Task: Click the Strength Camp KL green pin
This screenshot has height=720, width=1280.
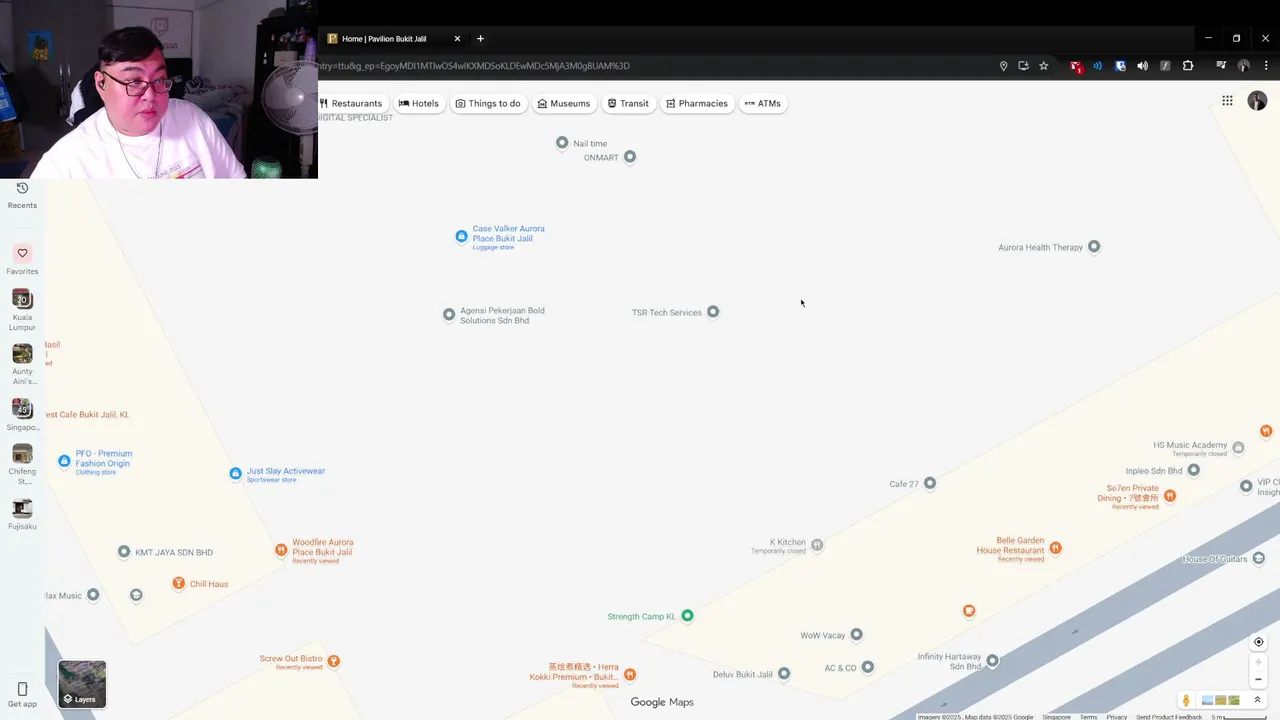Action: (687, 615)
